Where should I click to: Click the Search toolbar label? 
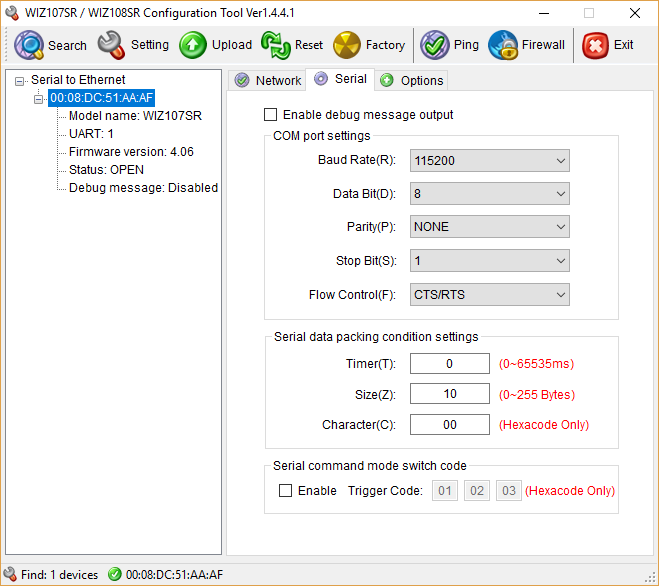67,45
